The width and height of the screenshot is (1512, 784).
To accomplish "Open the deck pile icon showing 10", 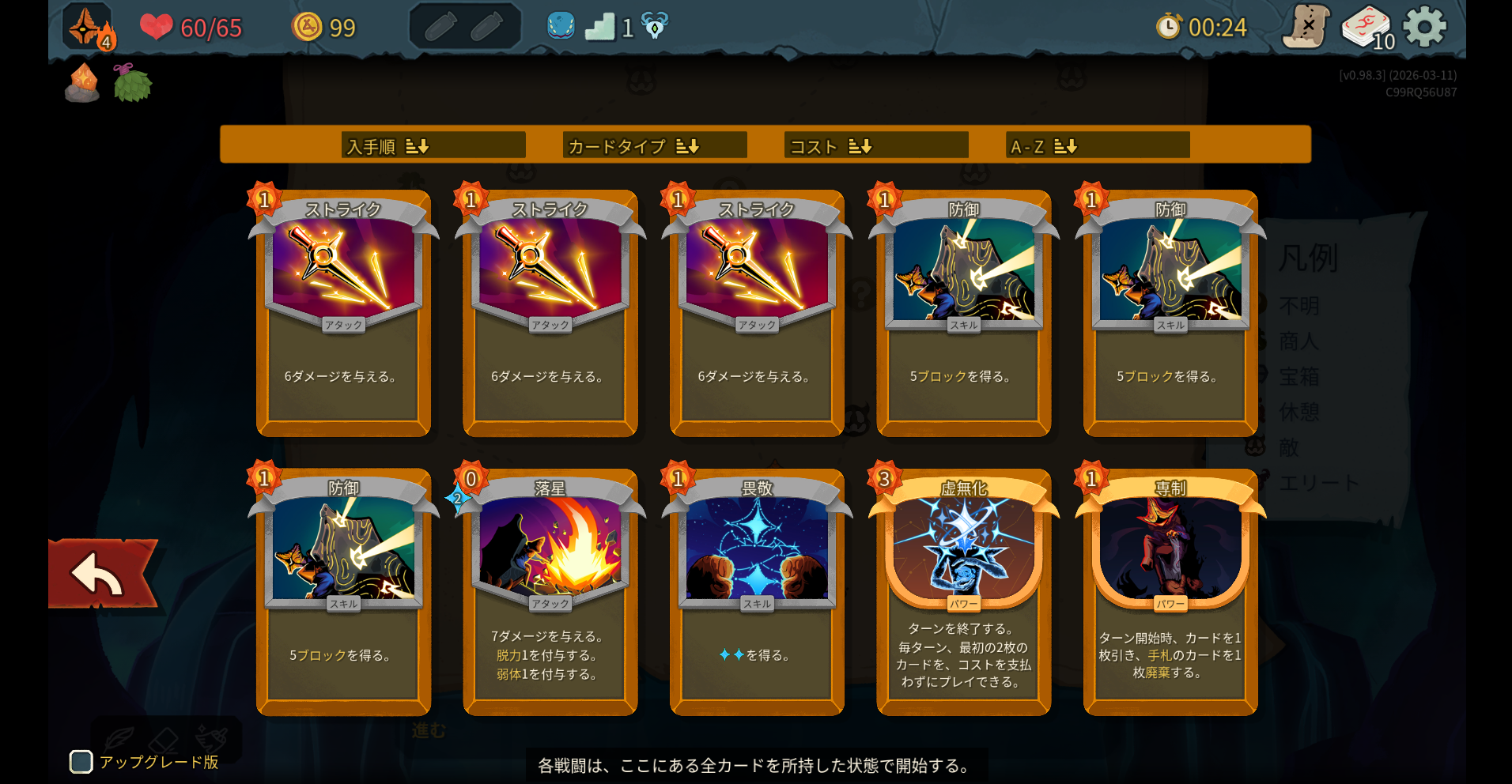I will pos(1368,28).
